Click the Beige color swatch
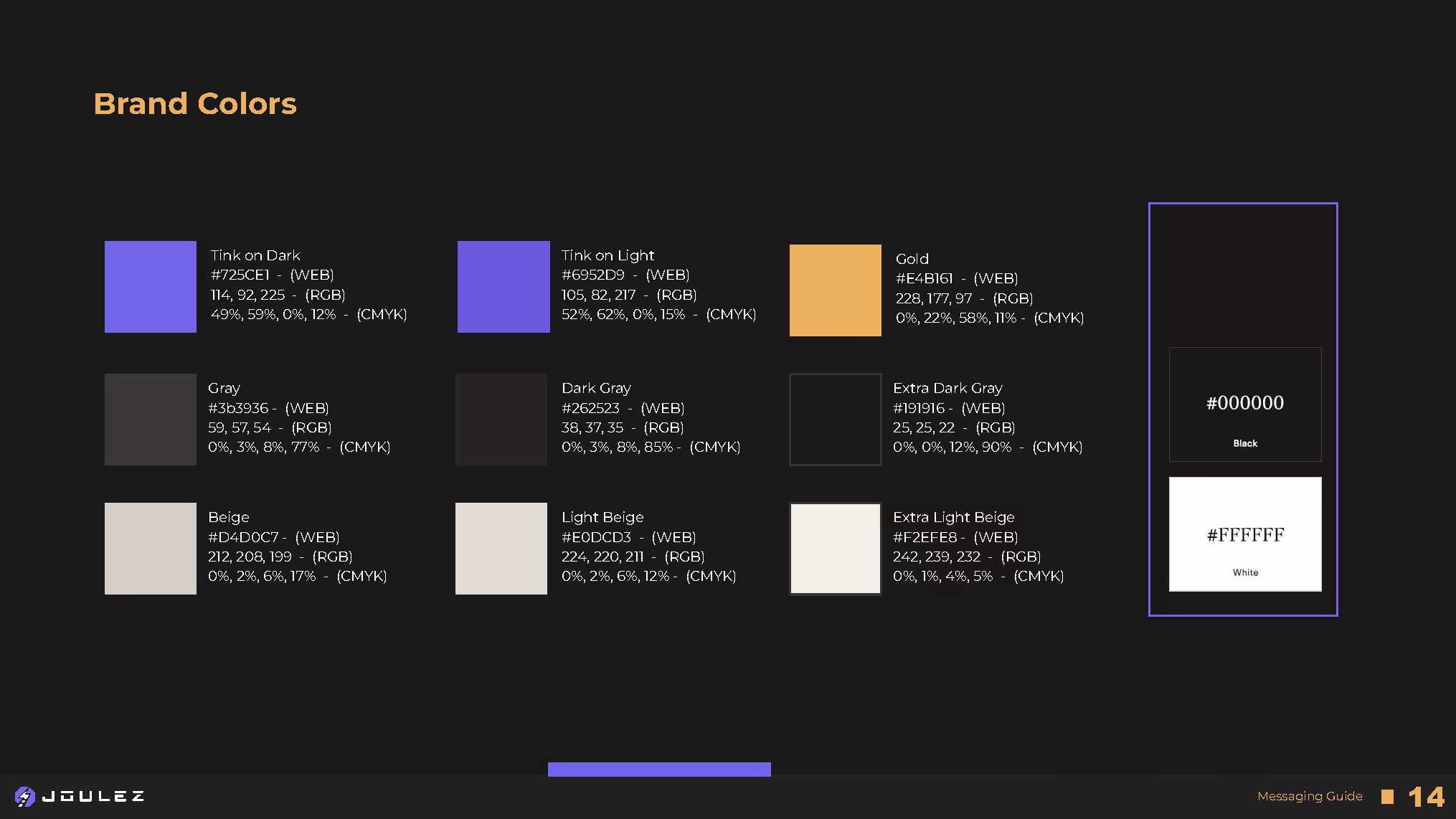 [x=151, y=548]
